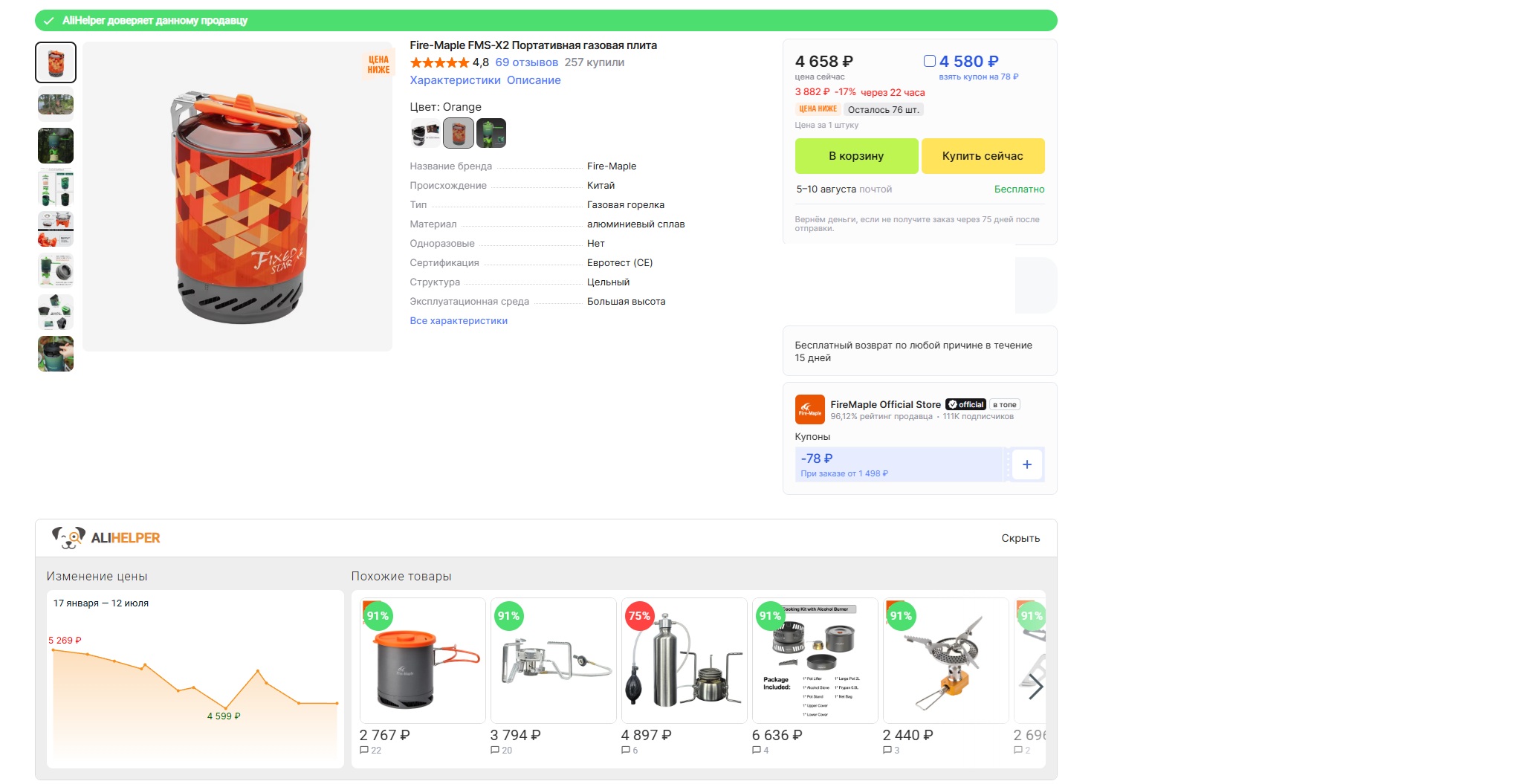
Task: Click the 'AliHelper доверяет данному продавцу' banner
Action: (x=546, y=21)
